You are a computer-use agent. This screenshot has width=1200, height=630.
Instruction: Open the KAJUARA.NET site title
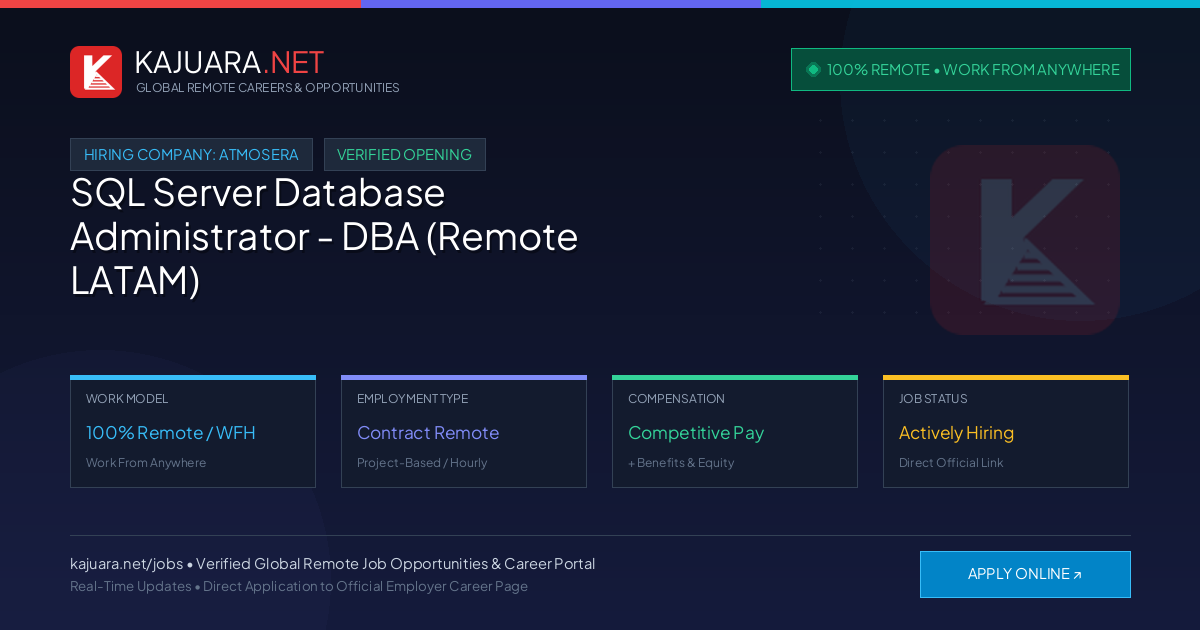click(229, 62)
